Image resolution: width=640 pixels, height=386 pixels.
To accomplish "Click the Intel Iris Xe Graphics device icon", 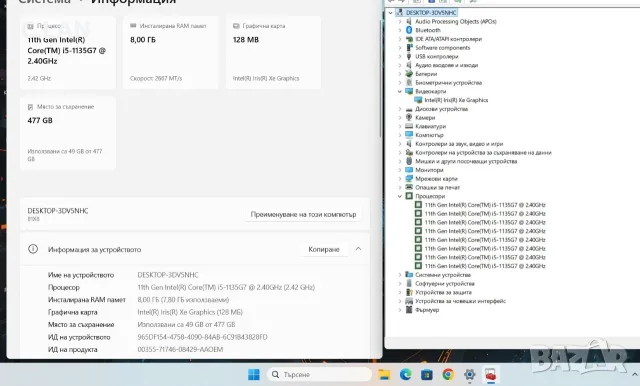I will 418,100.
